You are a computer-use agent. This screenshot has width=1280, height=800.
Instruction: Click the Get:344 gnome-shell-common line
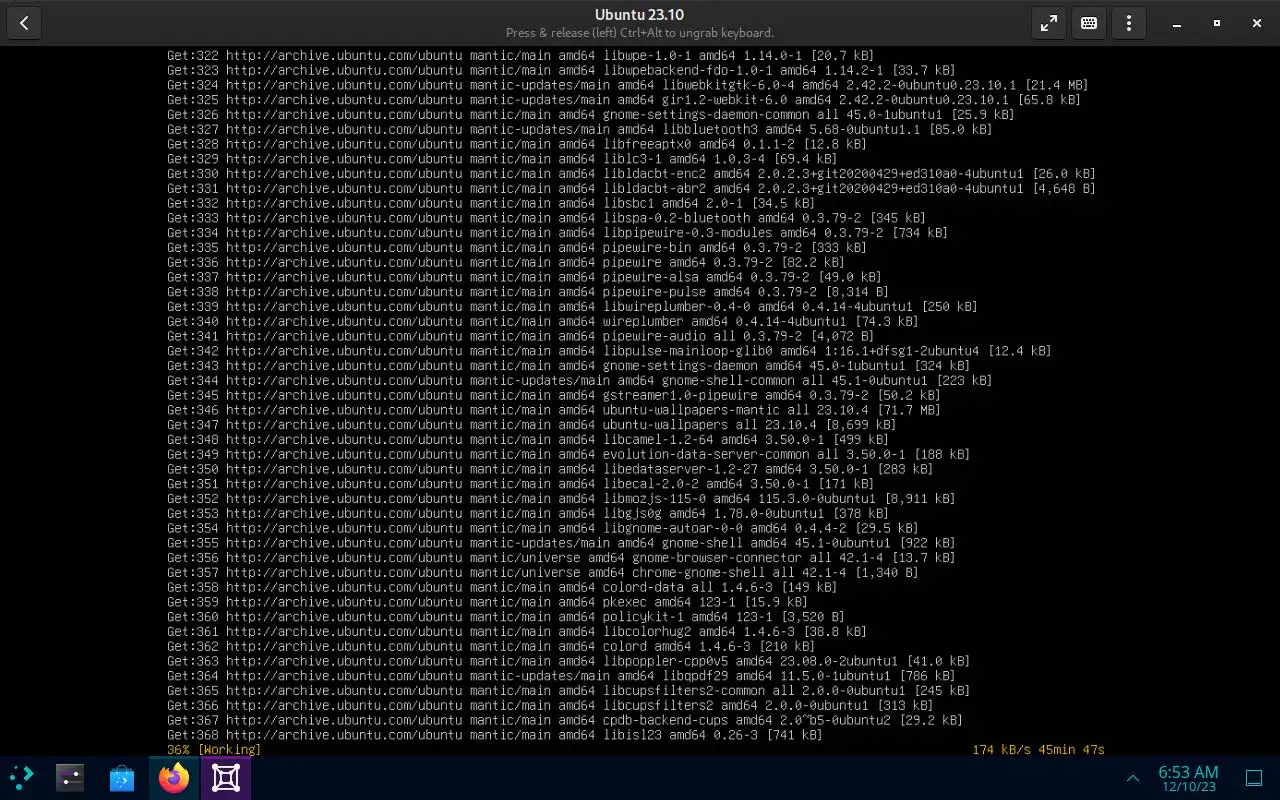click(x=579, y=380)
